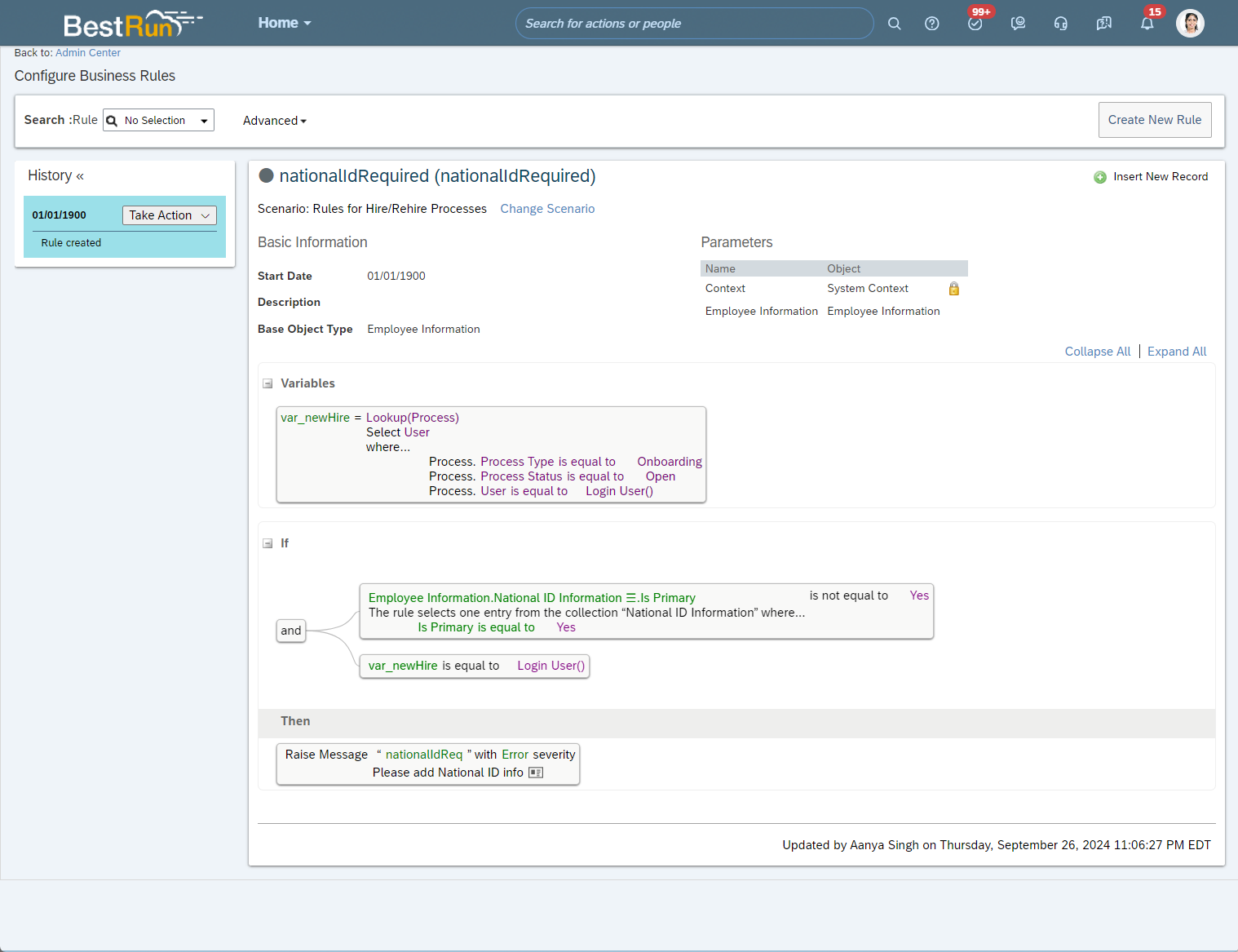Expand the Advanced search options
Viewport: 1238px width, 952px height.
click(x=275, y=121)
